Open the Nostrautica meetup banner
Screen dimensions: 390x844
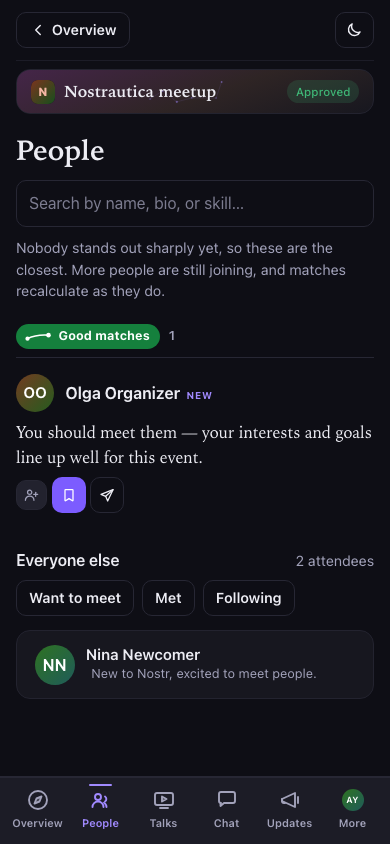pyautogui.click(x=195, y=92)
